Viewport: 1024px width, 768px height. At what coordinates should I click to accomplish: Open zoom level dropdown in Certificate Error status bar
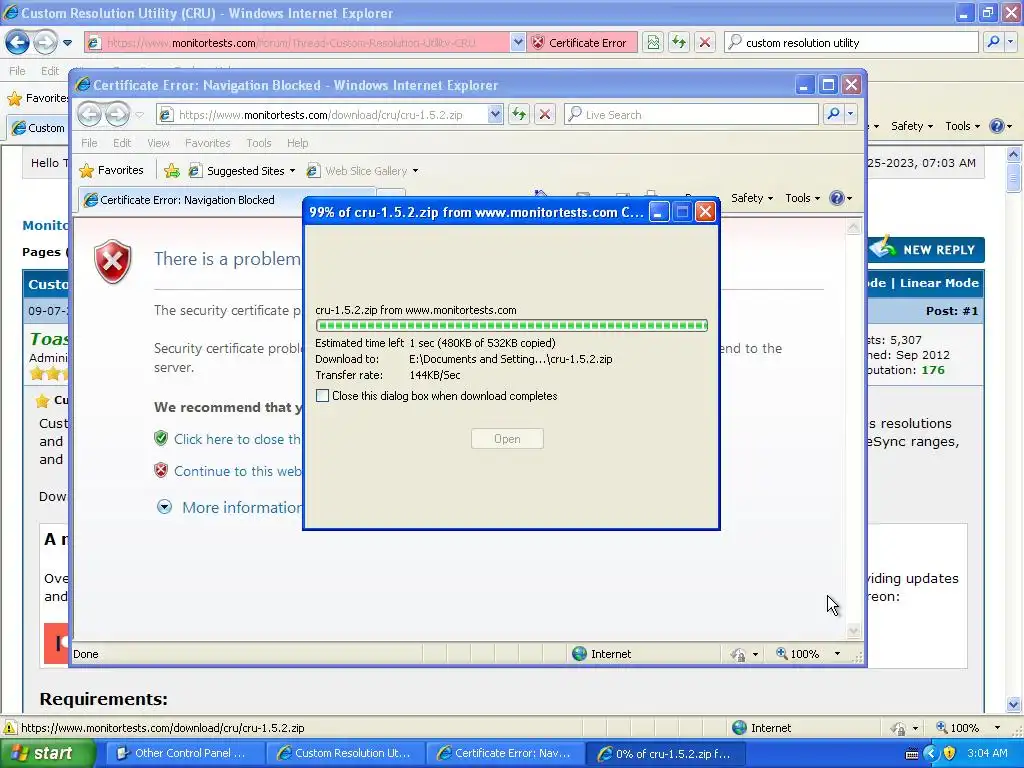pyautogui.click(x=837, y=654)
